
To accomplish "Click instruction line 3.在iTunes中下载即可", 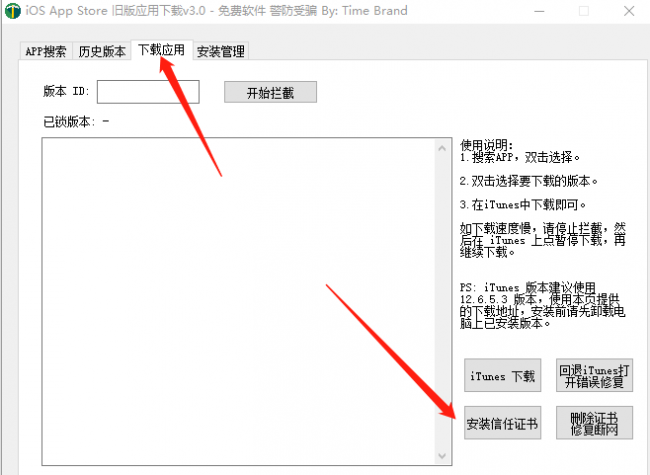I will (x=523, y=204).
